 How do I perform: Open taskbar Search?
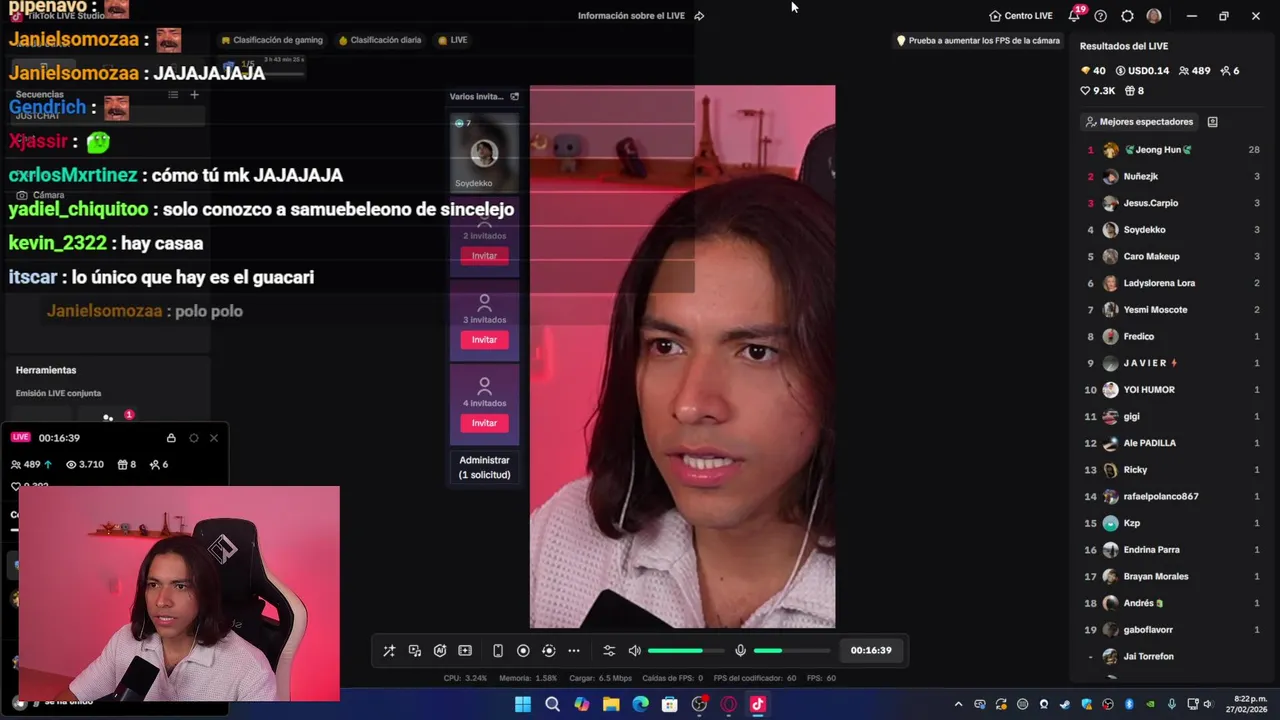click(x=552, y=704)
